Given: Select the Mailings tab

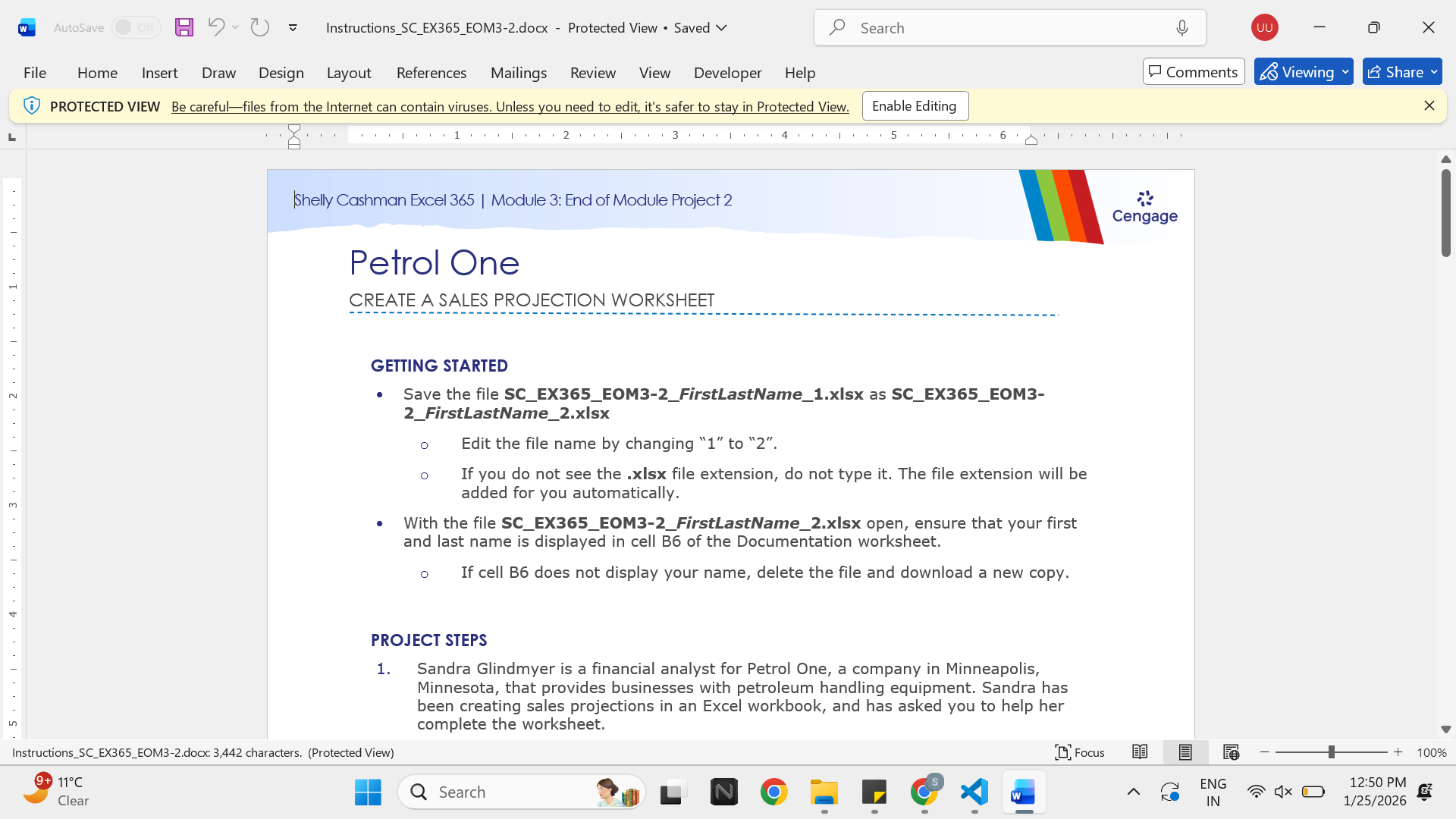Looking at the screenshot, I should click(519, 73).
